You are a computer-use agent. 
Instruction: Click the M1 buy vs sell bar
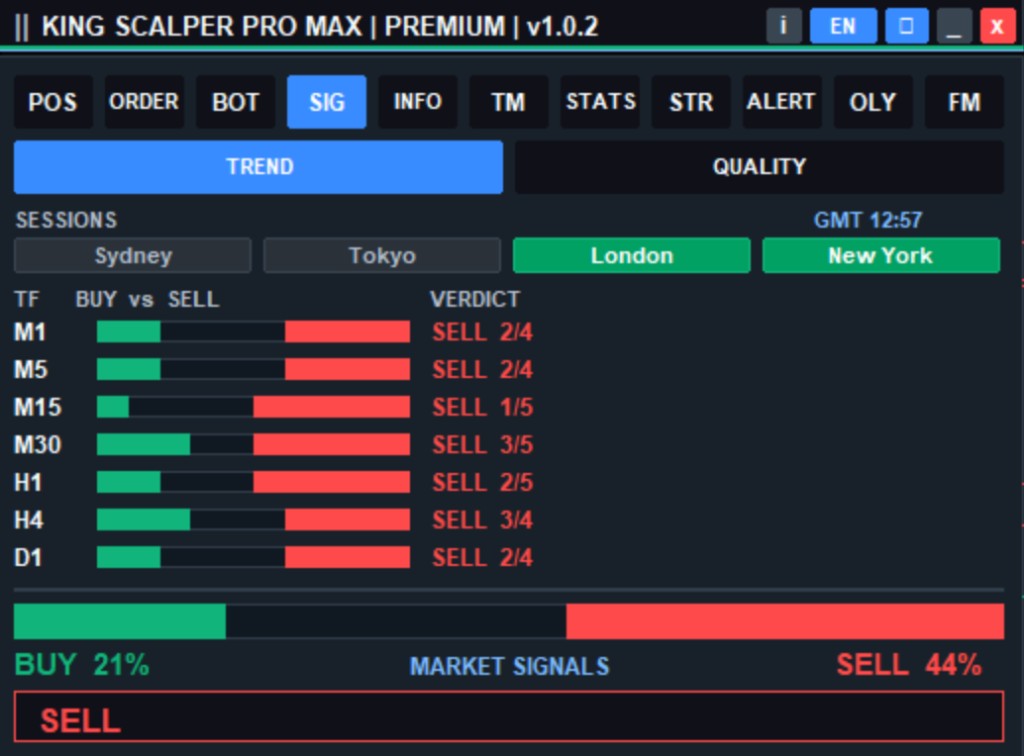pyautogui.click(x=253, y=332)
